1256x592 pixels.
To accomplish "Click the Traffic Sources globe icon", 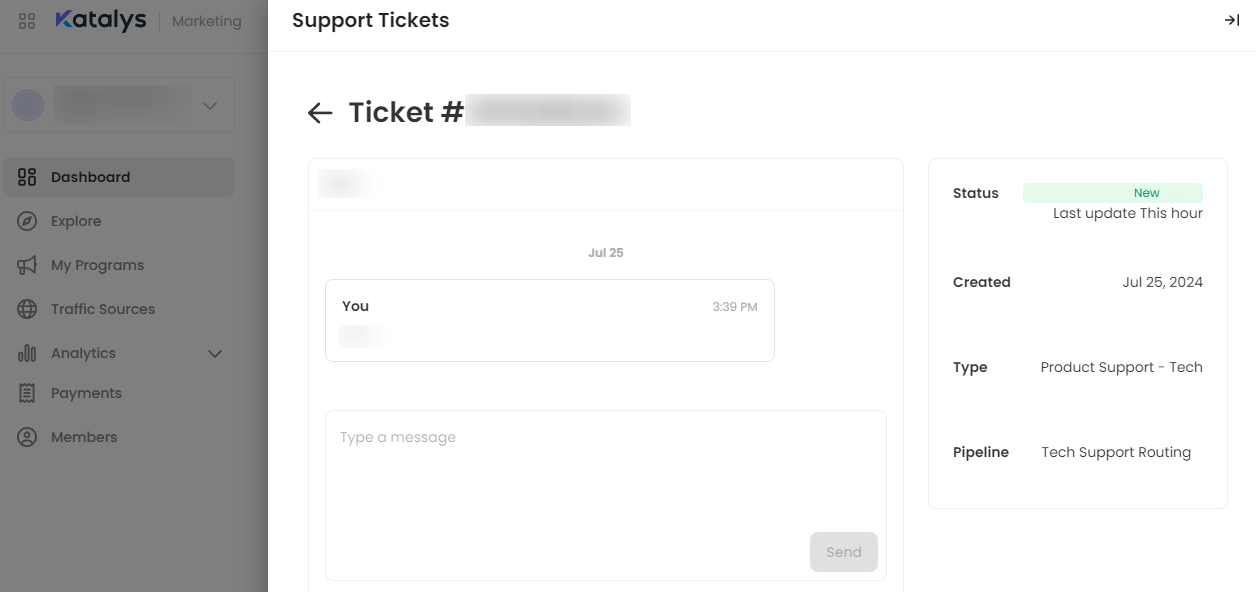I will (x=27, y=309).
